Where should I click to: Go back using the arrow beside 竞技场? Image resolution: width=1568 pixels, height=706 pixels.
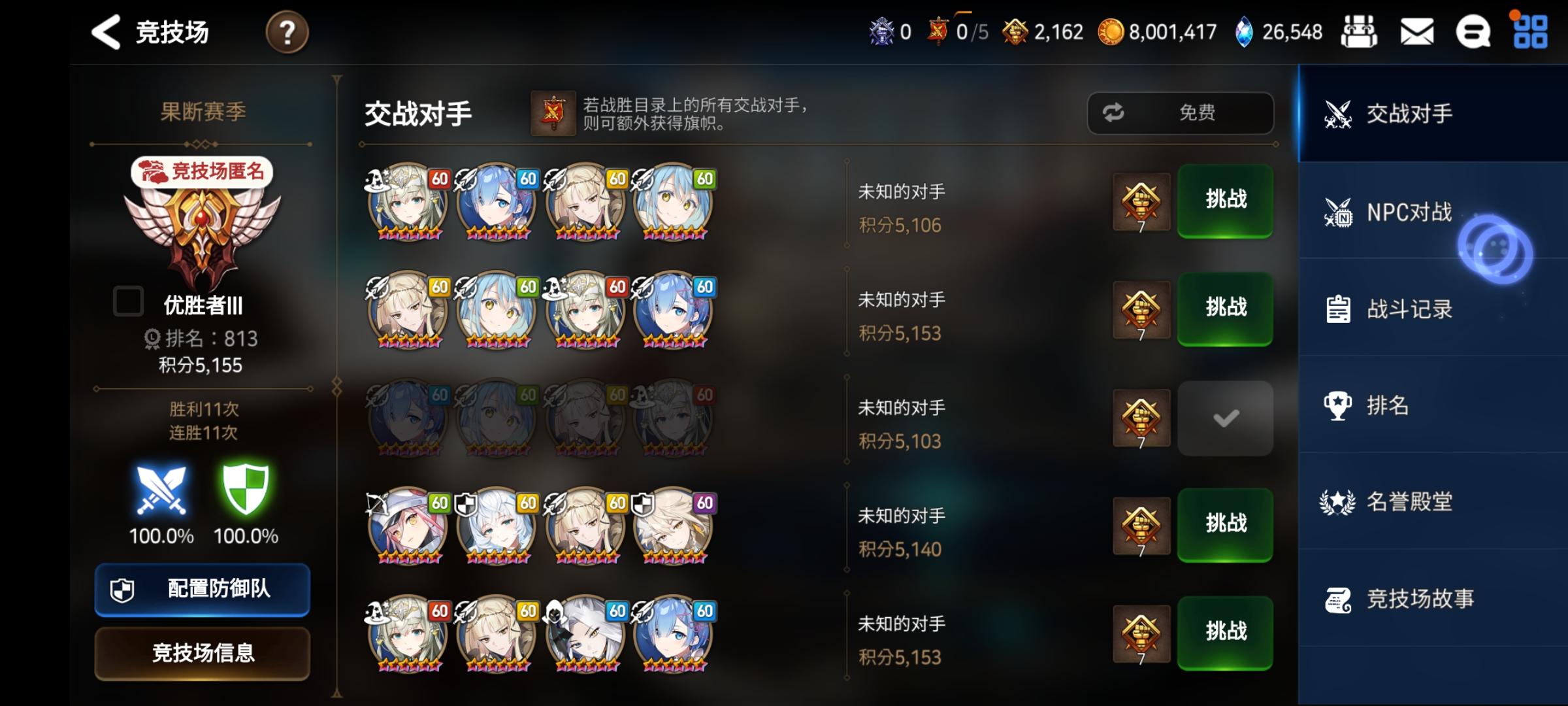[x=106, y=32]
